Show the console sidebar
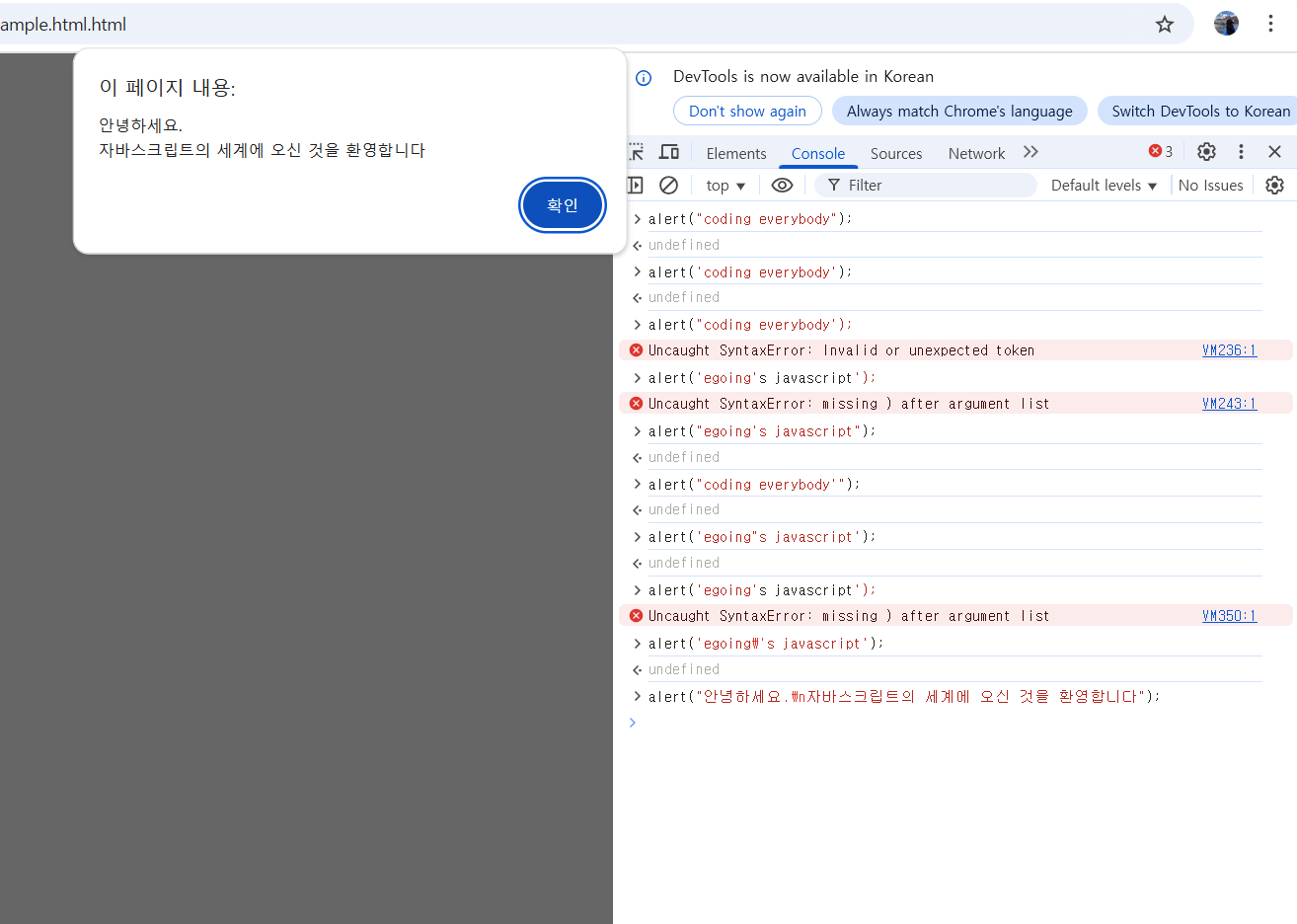 tap(635, 185)
